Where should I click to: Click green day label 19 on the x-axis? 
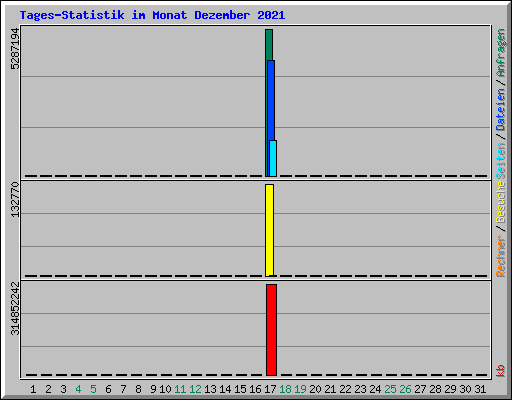[300, 389]
